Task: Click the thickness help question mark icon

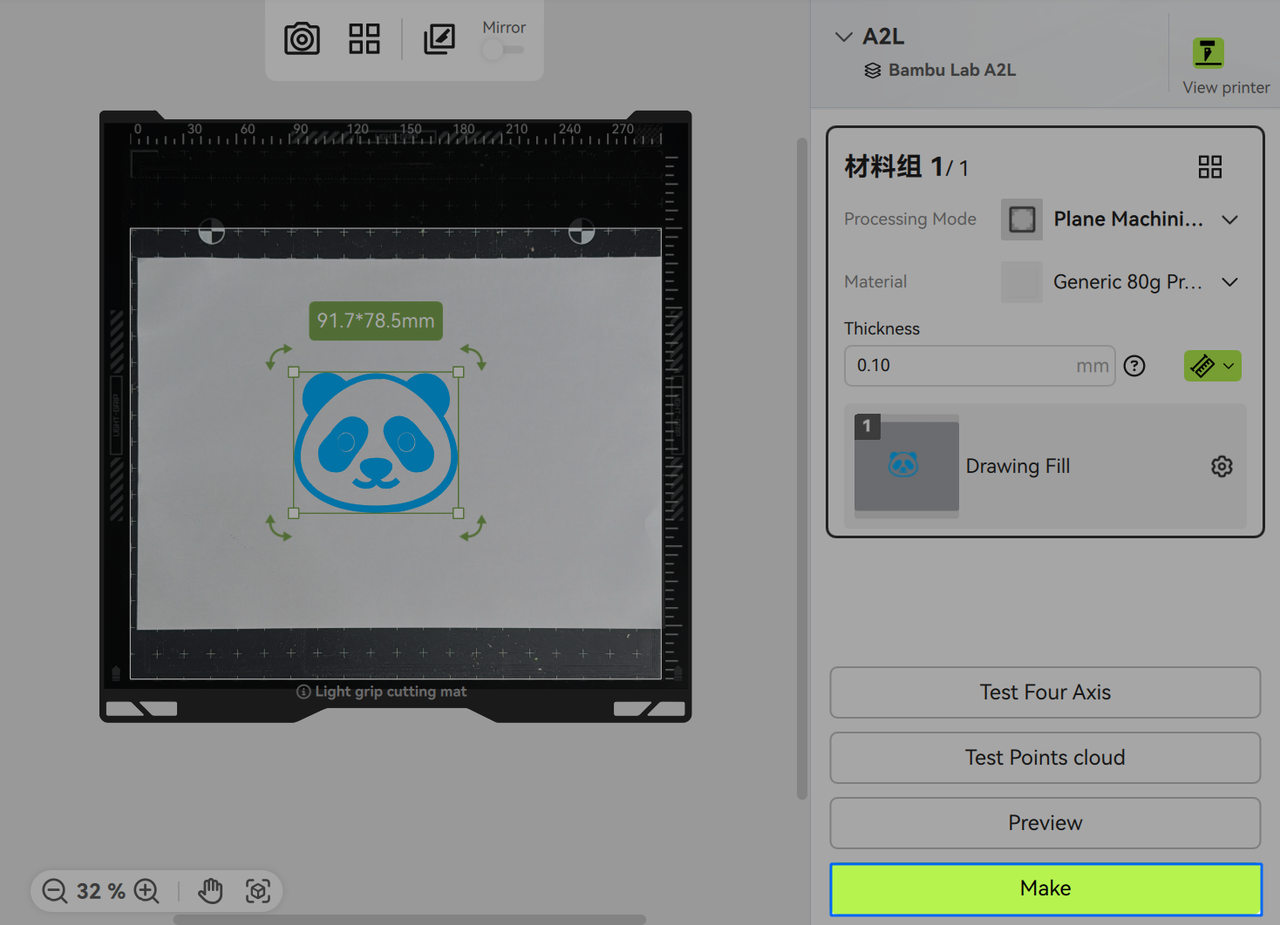Action: [1134, 365]
